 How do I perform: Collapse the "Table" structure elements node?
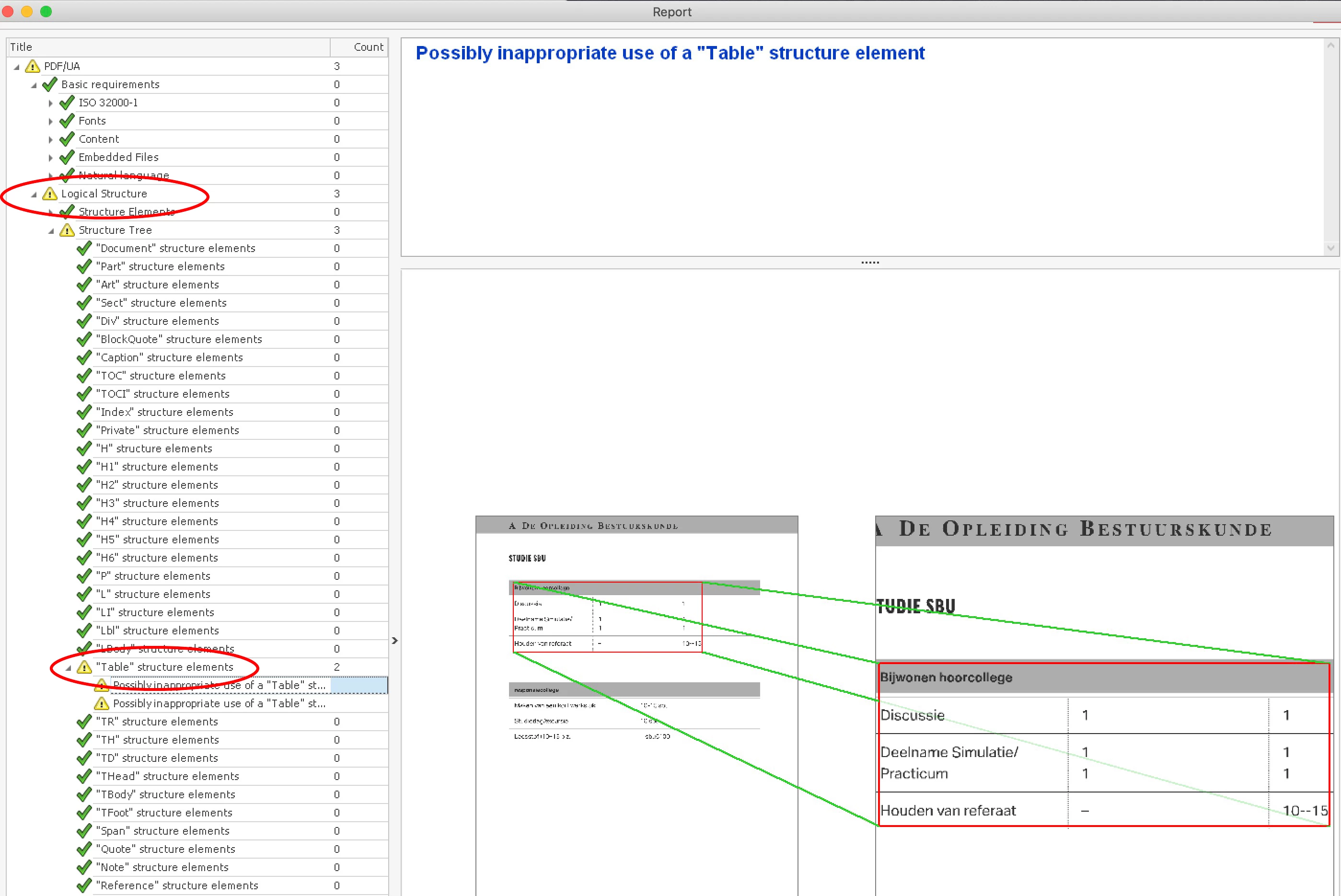[68, 667]
